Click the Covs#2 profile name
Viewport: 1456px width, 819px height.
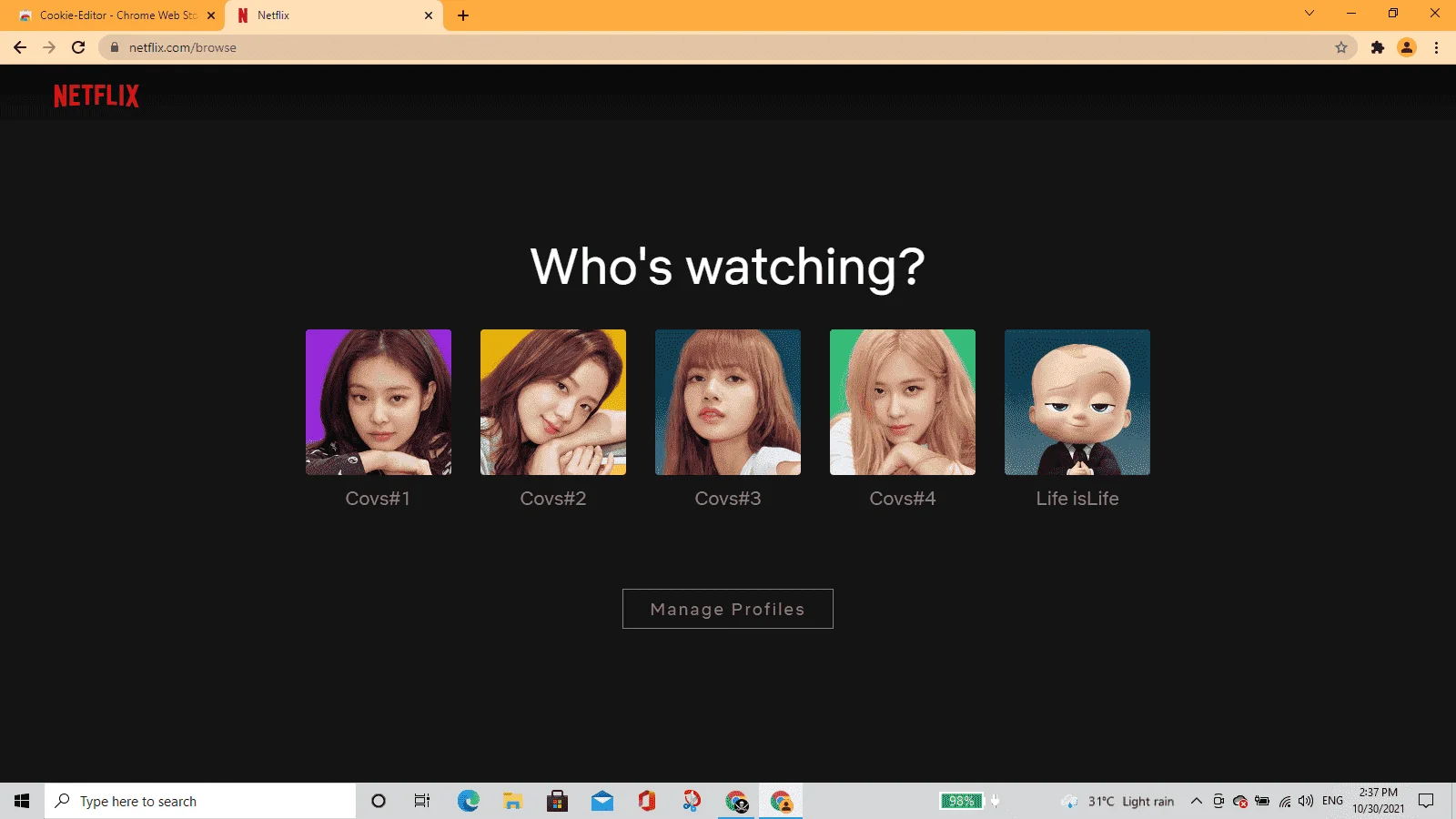pyautogui.click(x=553, y=499)
